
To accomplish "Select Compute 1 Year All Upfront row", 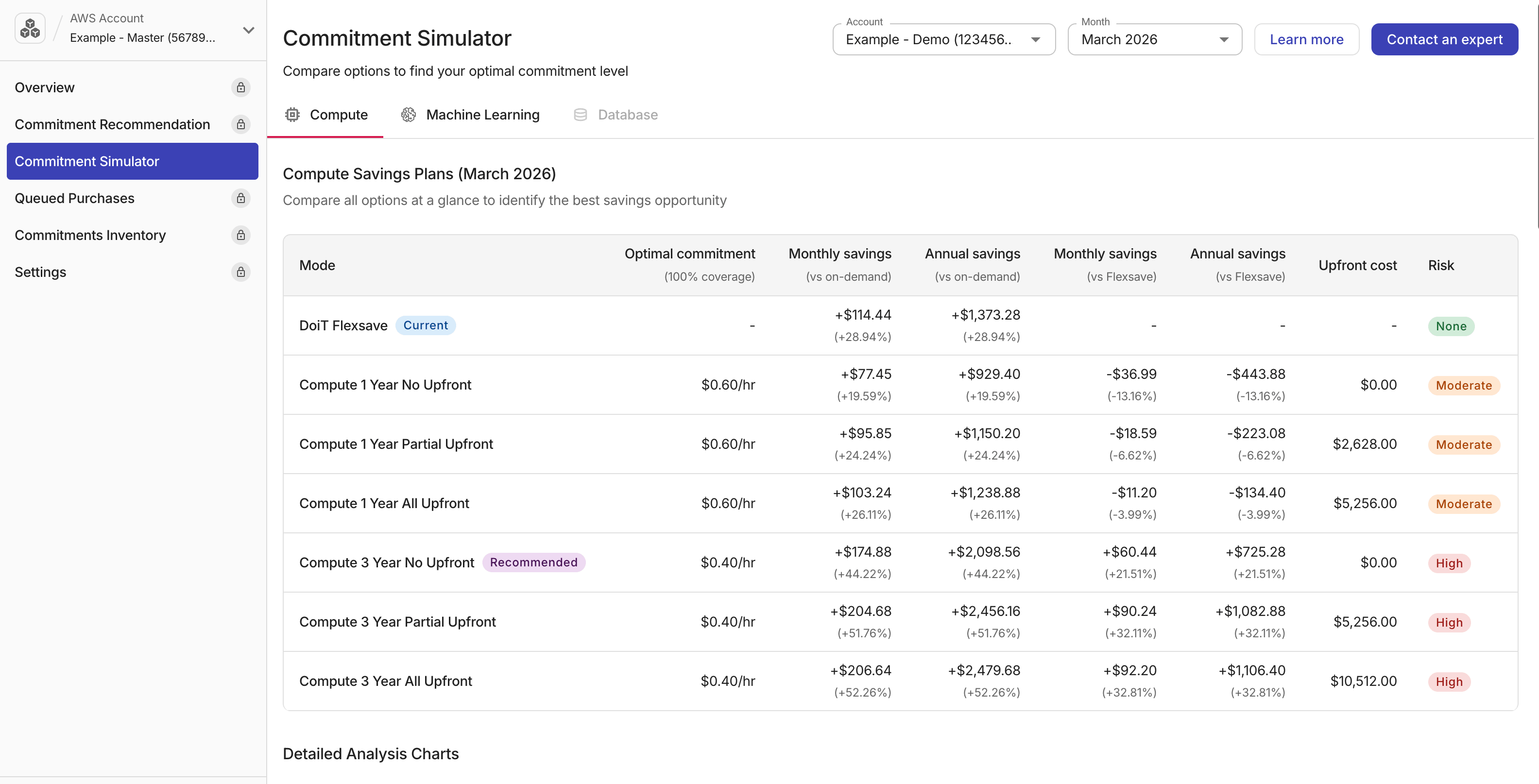I will (x=900, y=503).
